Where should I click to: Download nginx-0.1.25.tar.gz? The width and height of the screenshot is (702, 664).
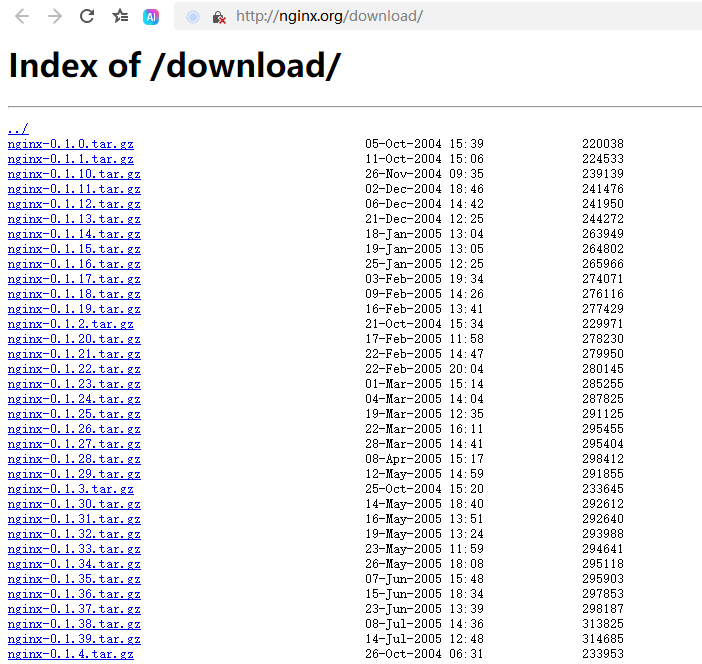click(74, 414)
